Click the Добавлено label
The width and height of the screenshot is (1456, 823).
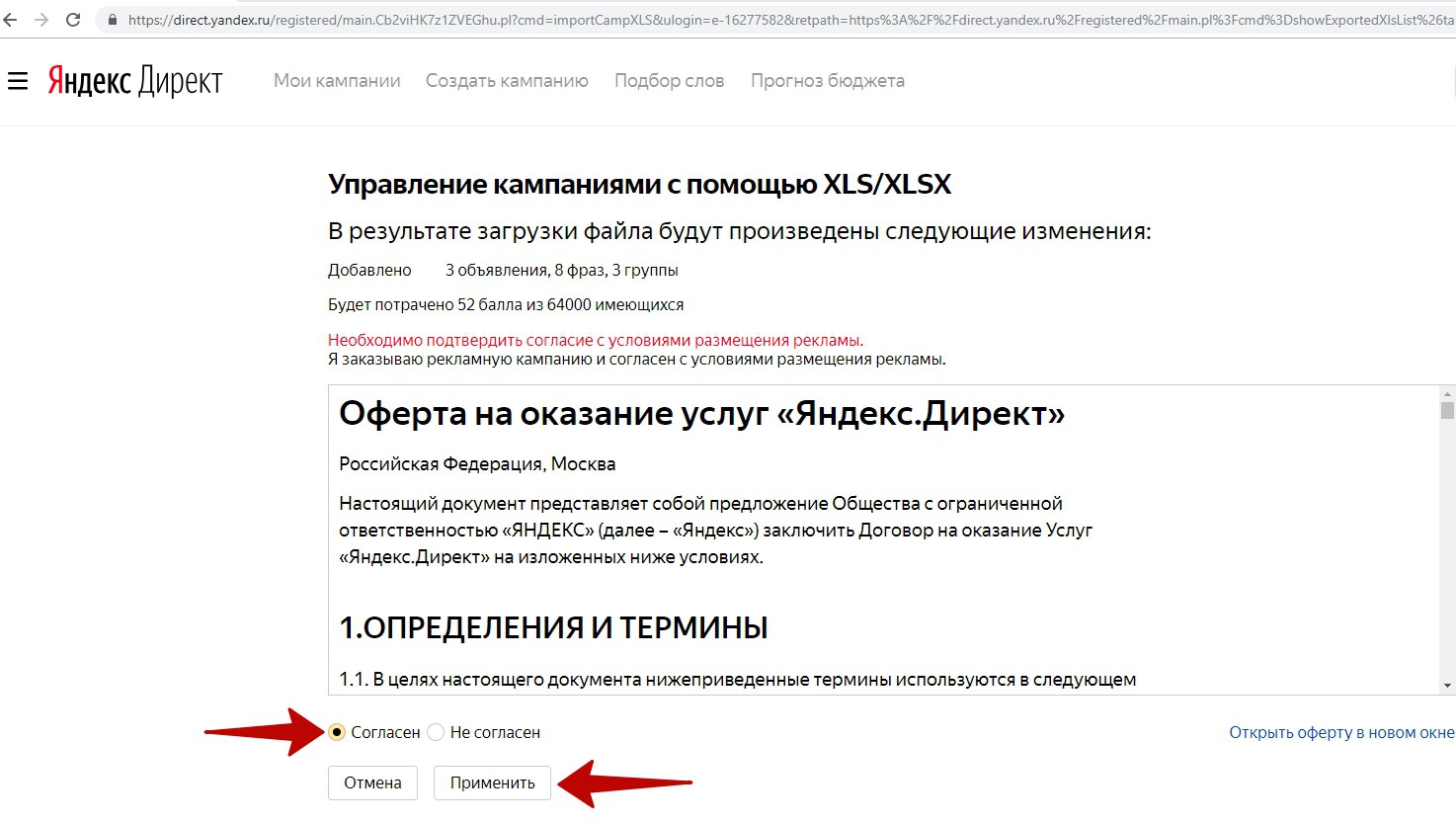pos(369,271)
